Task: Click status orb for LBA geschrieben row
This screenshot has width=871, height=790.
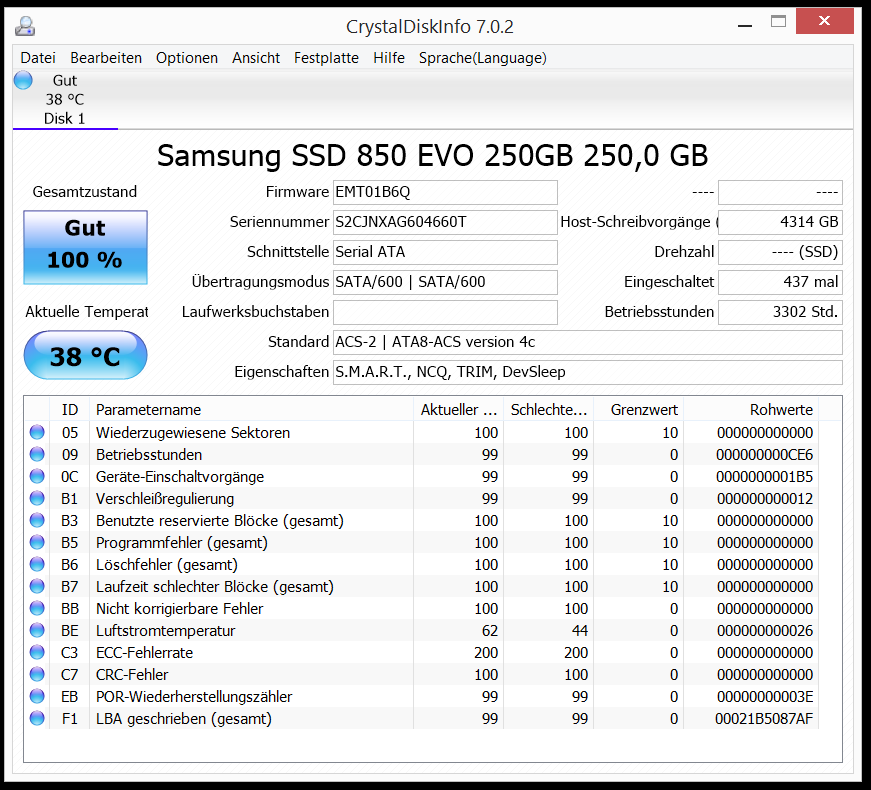Action: point(37,718)
